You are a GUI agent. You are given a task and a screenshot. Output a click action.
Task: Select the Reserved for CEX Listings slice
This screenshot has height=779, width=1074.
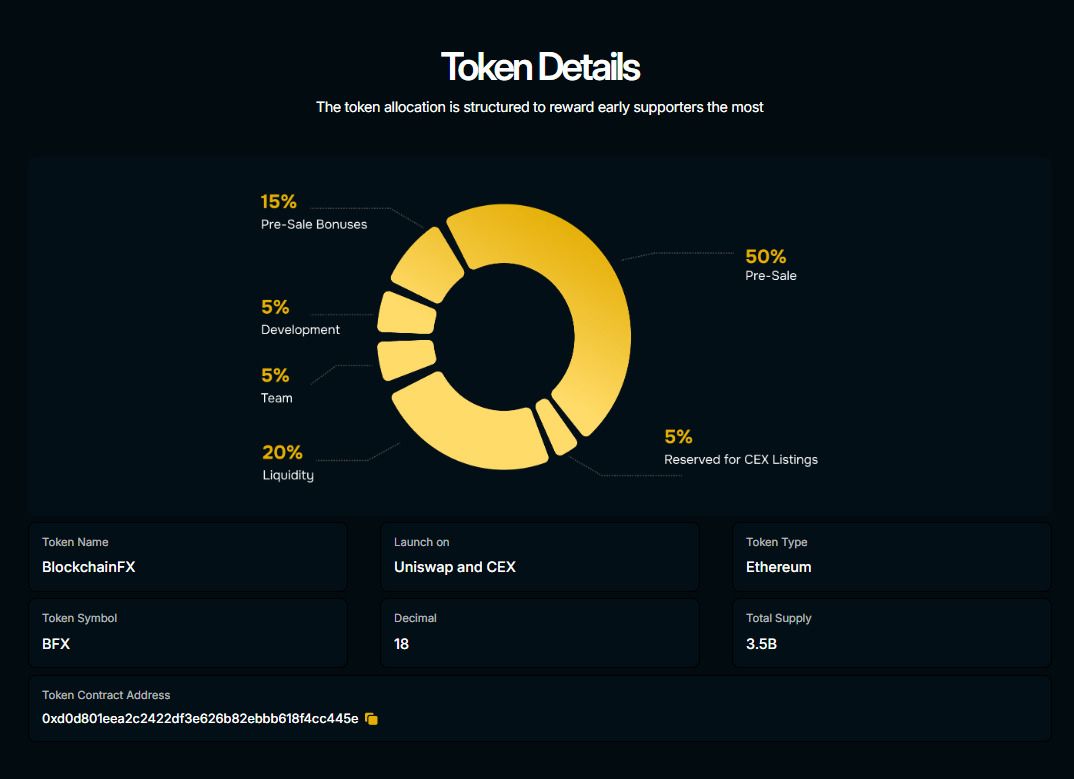(556, 426)
